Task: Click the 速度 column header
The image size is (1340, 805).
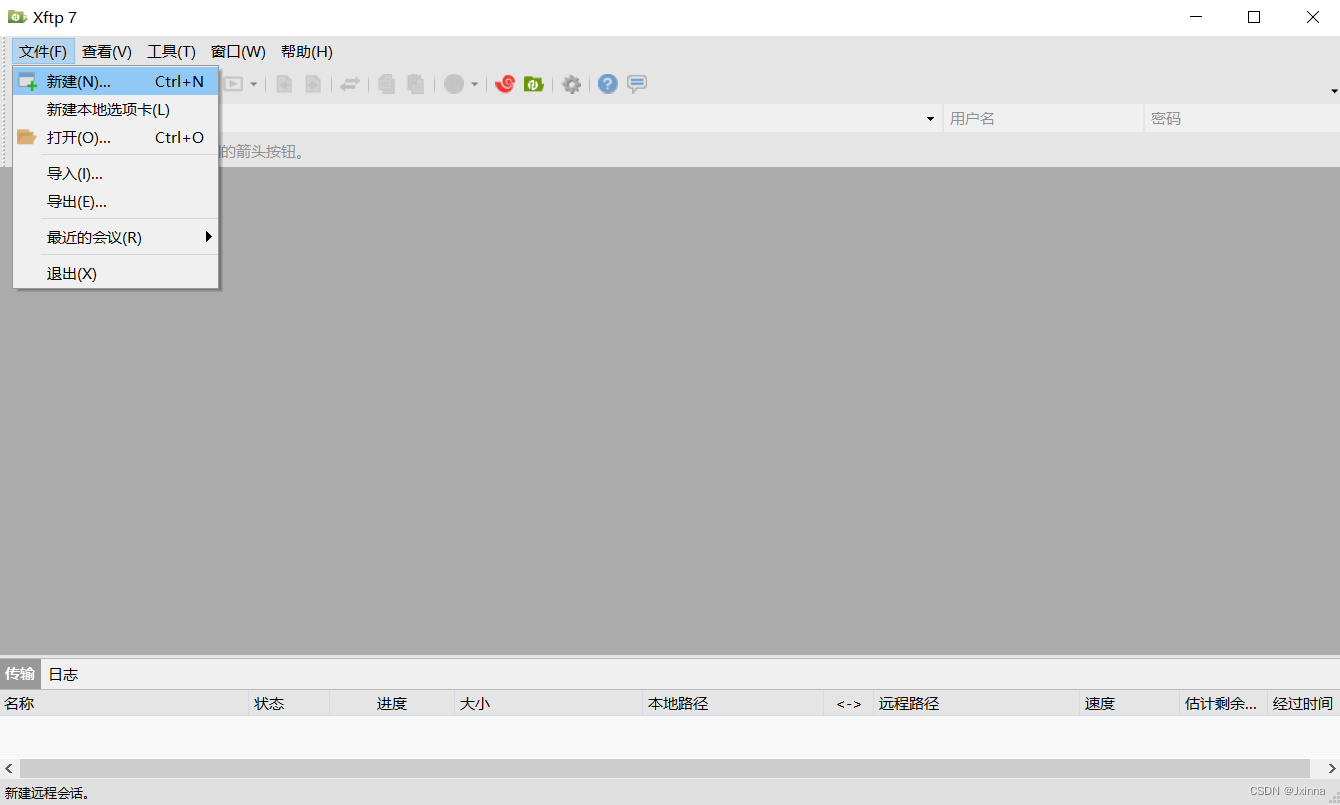Action: point(1130,704)
